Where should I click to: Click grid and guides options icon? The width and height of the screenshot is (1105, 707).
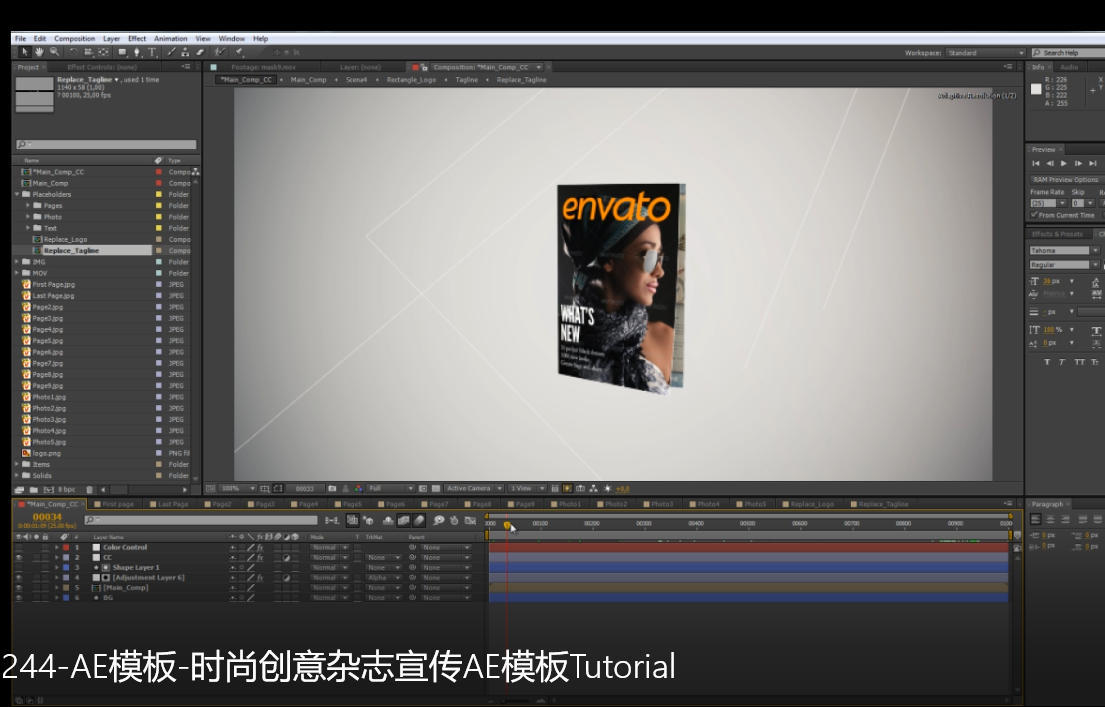pyautogui.click(x=265, y=488)
